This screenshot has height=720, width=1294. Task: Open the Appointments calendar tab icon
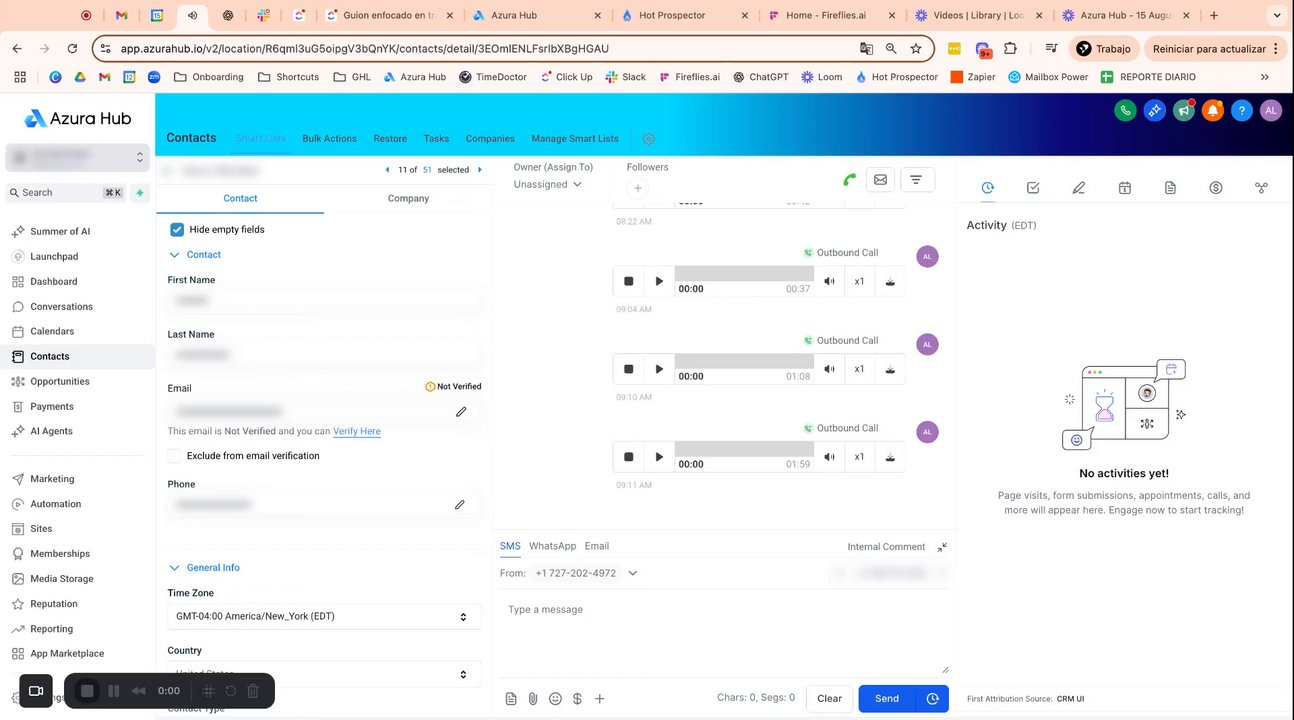point(1124,188)
